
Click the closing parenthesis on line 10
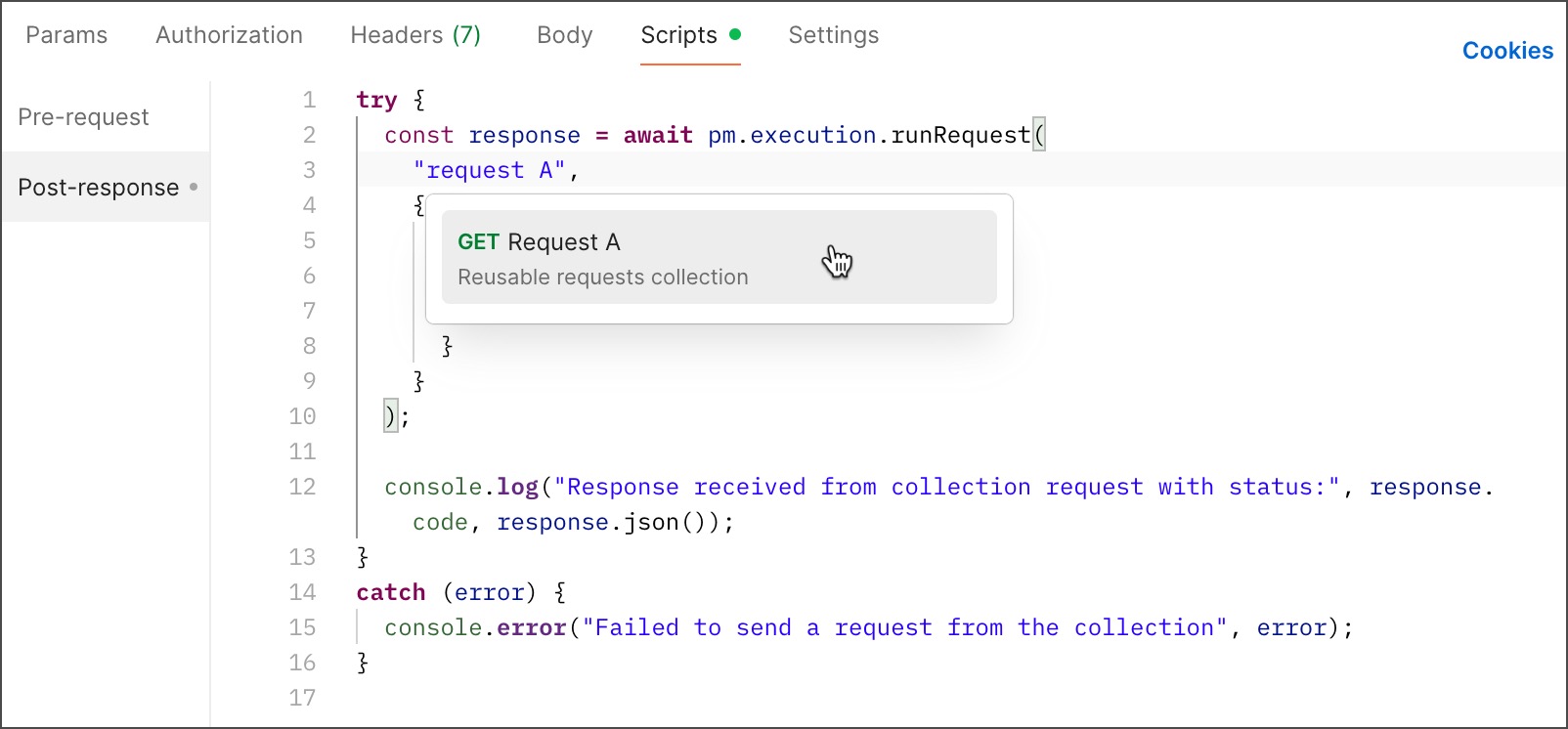pyautogui.click(x=390, y=417)
